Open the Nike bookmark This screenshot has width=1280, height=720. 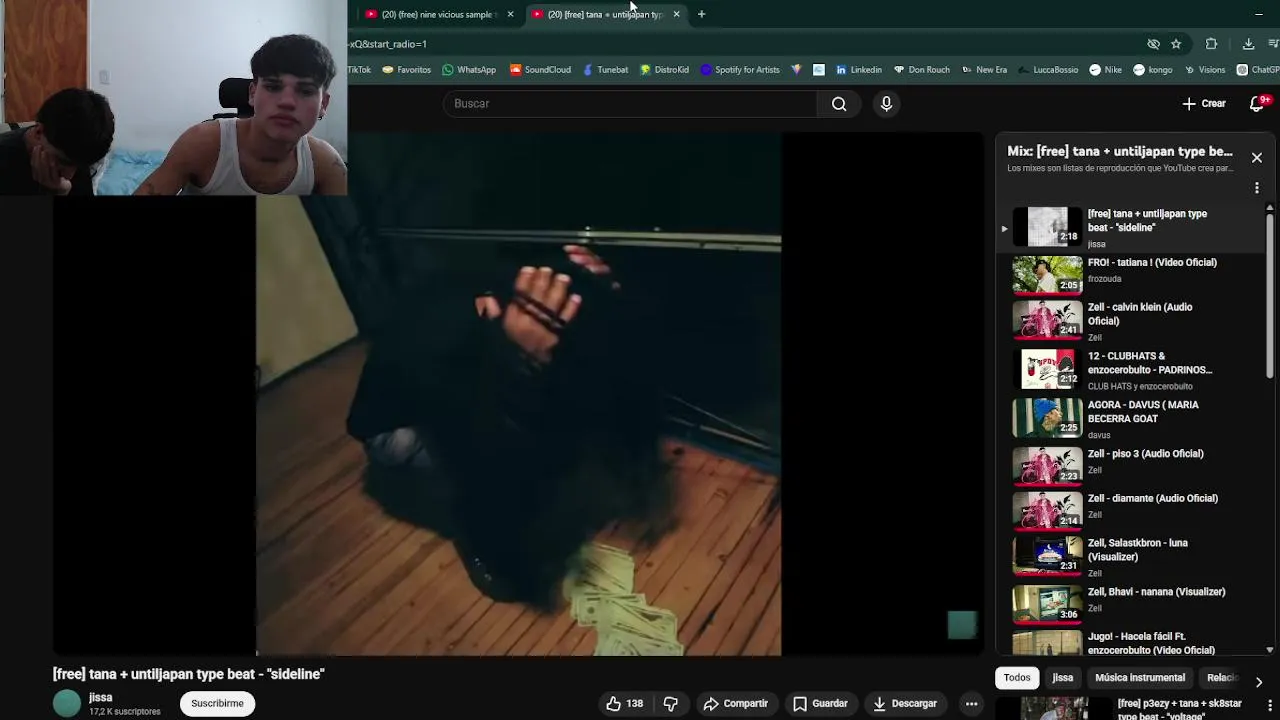pos(1105,70)
